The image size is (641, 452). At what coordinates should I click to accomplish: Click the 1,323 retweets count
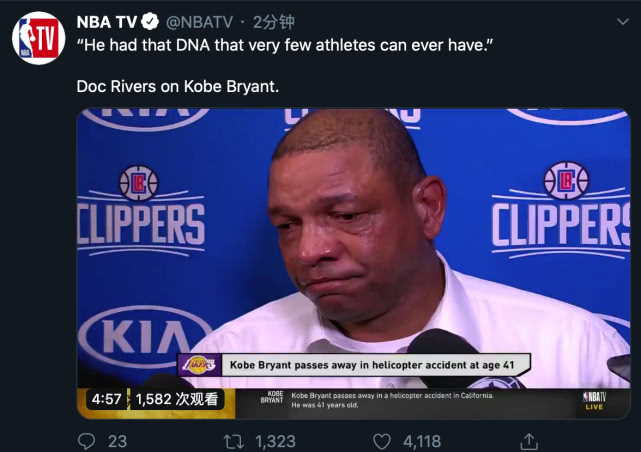click(x=274, y=440)
